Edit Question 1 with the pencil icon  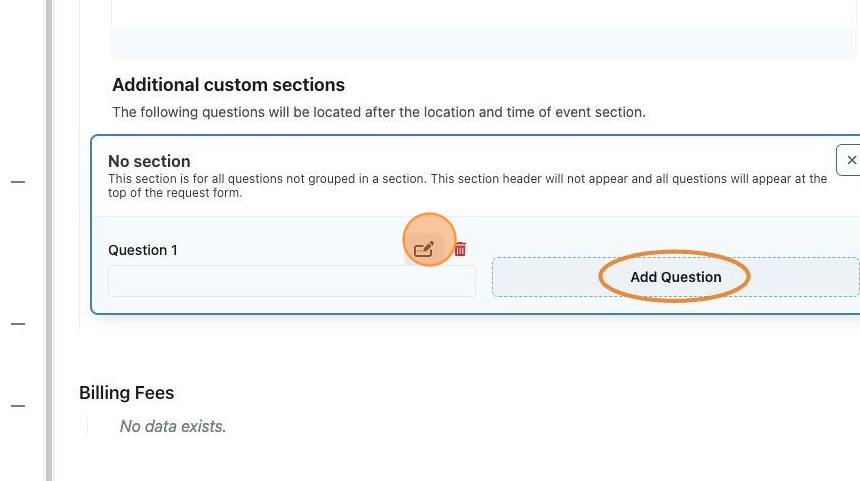[423, 250]
